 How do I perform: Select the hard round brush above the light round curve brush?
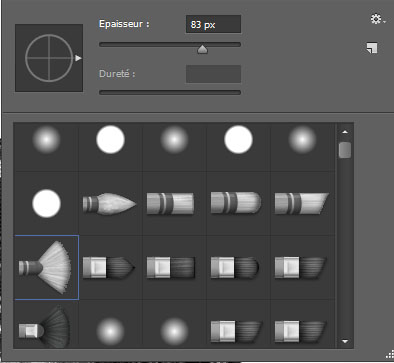coord(238,139)
